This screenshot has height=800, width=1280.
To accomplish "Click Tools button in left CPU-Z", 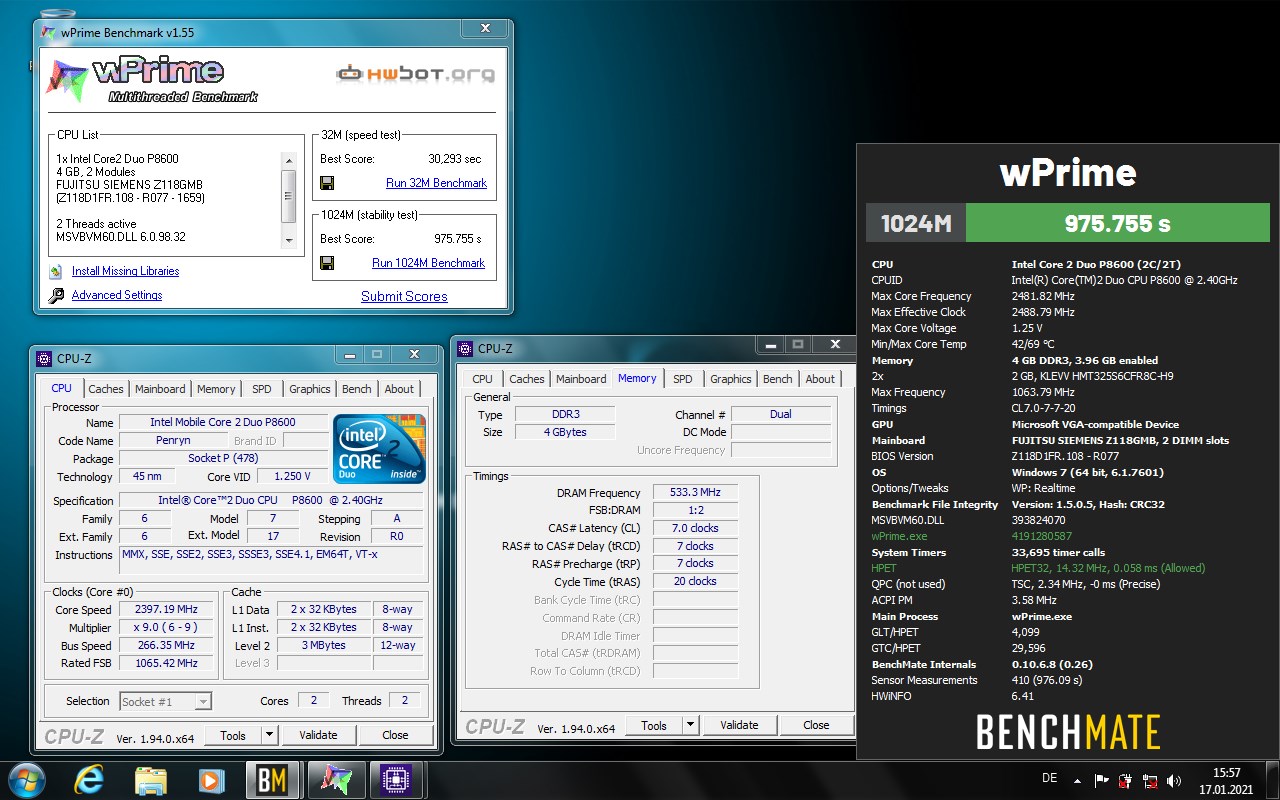I will (x=233, y=735).
